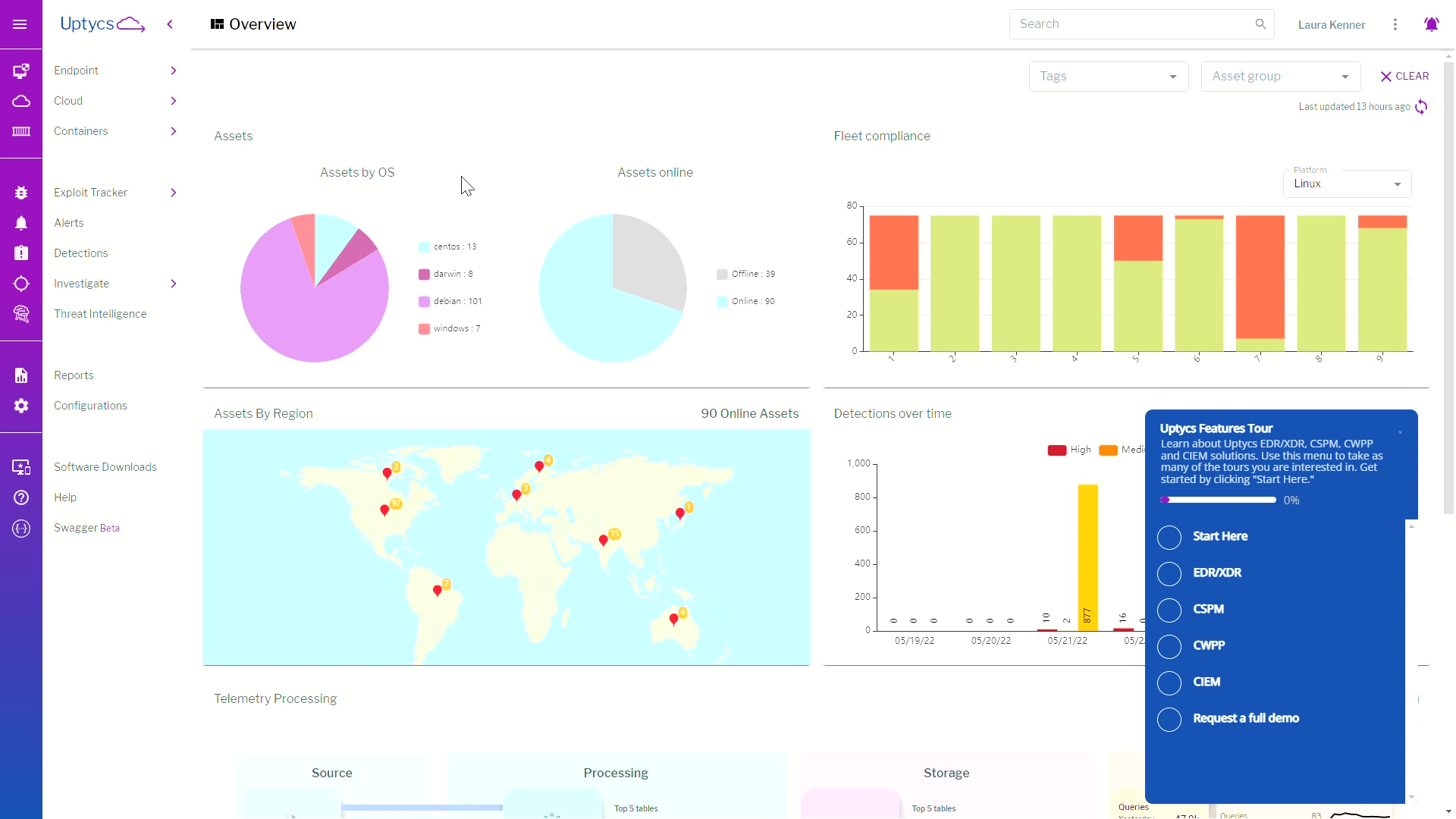The image size is (1456, 819).
Task: Collapse the sidebar with the back chevron
Action: pos(170,24)
